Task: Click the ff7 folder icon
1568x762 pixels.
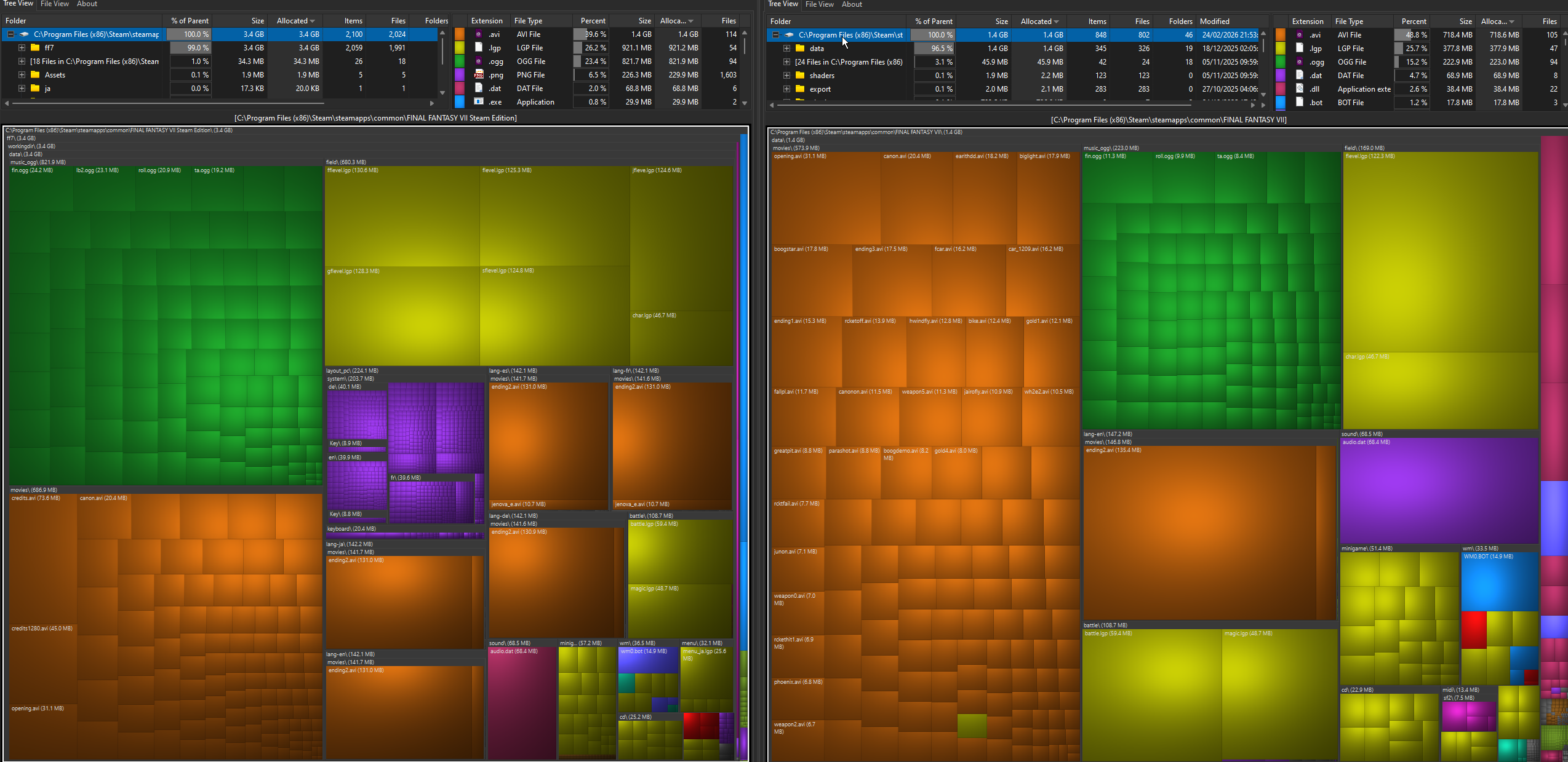Action: tap(35, 48)
